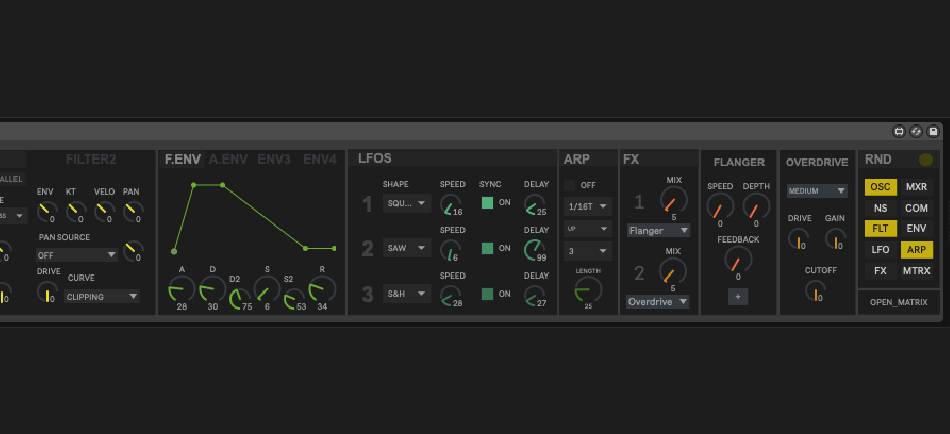Click the envelope graph start breakpoint
The height and width of the screenshot is (434, 950).
[174, 251]
